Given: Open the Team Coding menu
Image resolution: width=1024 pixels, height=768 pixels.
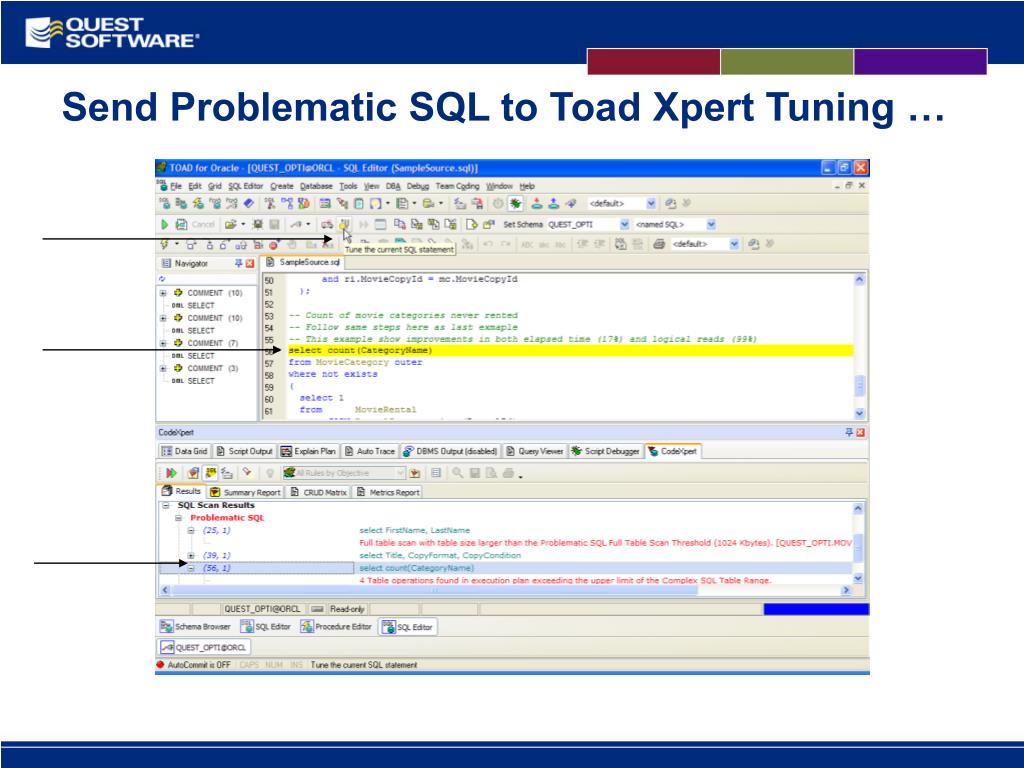Looking at the screenshot, I should click(457, 186).
